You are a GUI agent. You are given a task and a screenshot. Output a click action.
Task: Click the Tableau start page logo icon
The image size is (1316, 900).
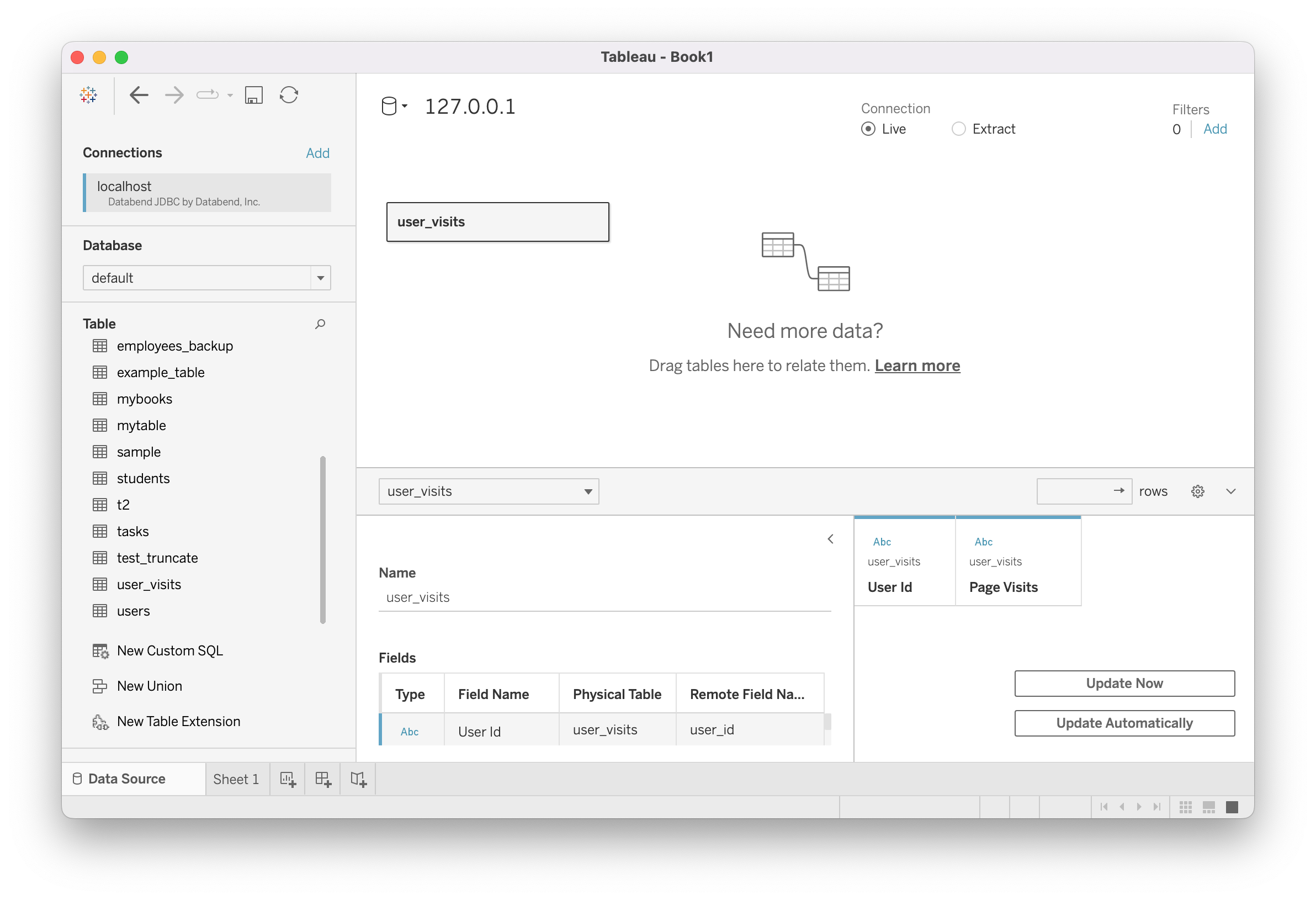[x=88, y=95]
